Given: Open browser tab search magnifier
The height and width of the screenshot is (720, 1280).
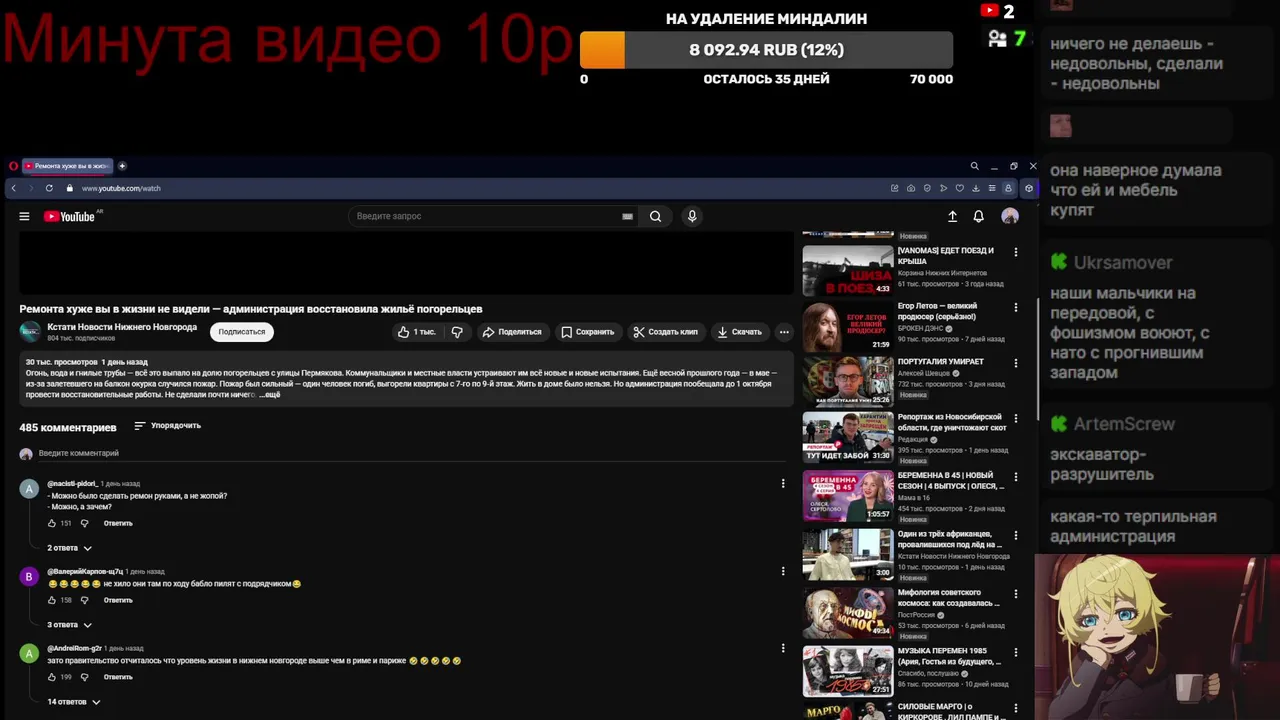Looking at the screenshot, I should coord(974,166).
